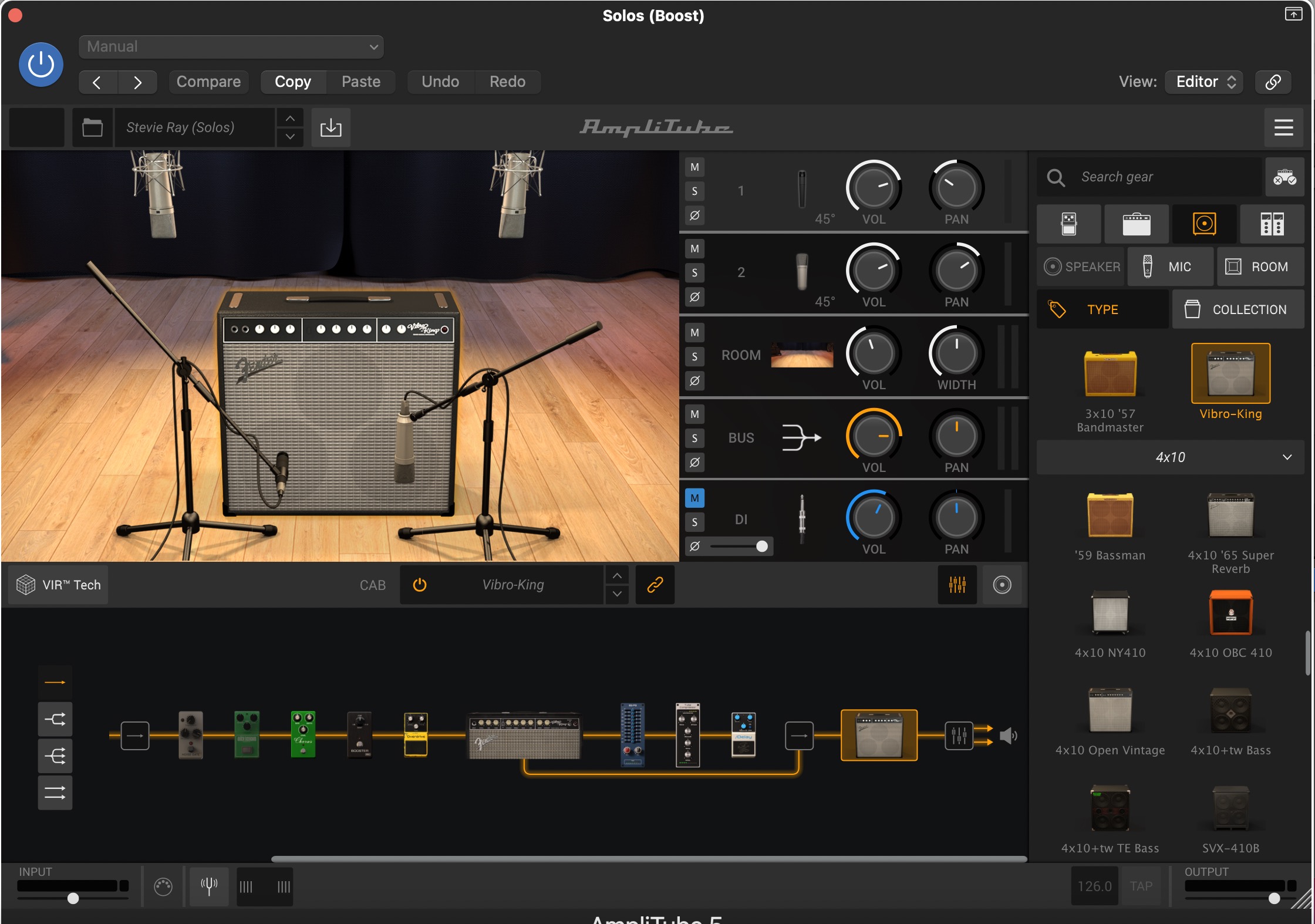Open the speaker selection circular icon
The width and height of the screenshot is (1315, 924).
[1002, 585]
